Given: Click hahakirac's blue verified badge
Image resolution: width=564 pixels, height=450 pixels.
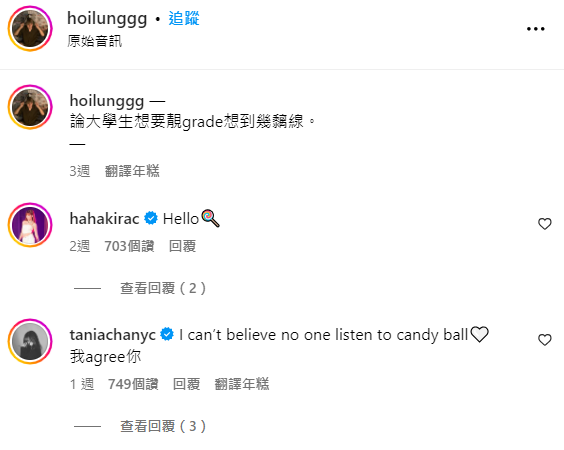Looking at the screenshot, I should pyautogui.click(x=151, y=218).
